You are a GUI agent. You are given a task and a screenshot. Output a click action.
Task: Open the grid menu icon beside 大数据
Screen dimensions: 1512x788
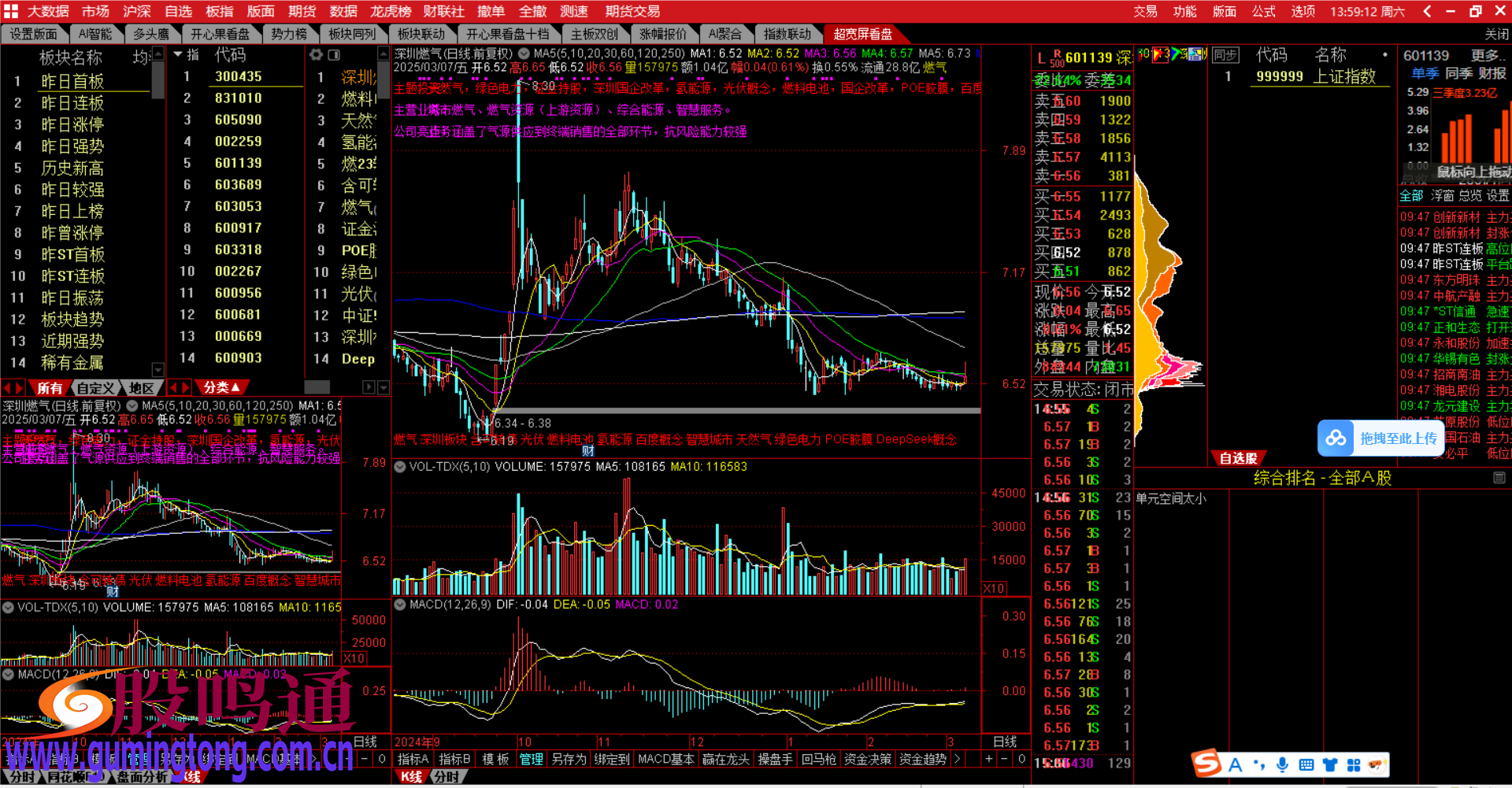pyautogui.click(x=11, y=11)
